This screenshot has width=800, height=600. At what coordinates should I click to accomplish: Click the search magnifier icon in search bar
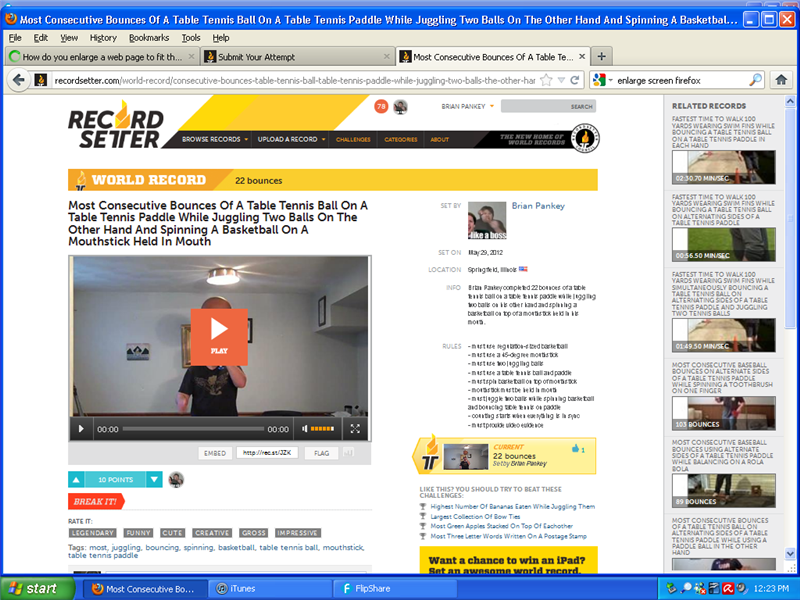point(755,80)
